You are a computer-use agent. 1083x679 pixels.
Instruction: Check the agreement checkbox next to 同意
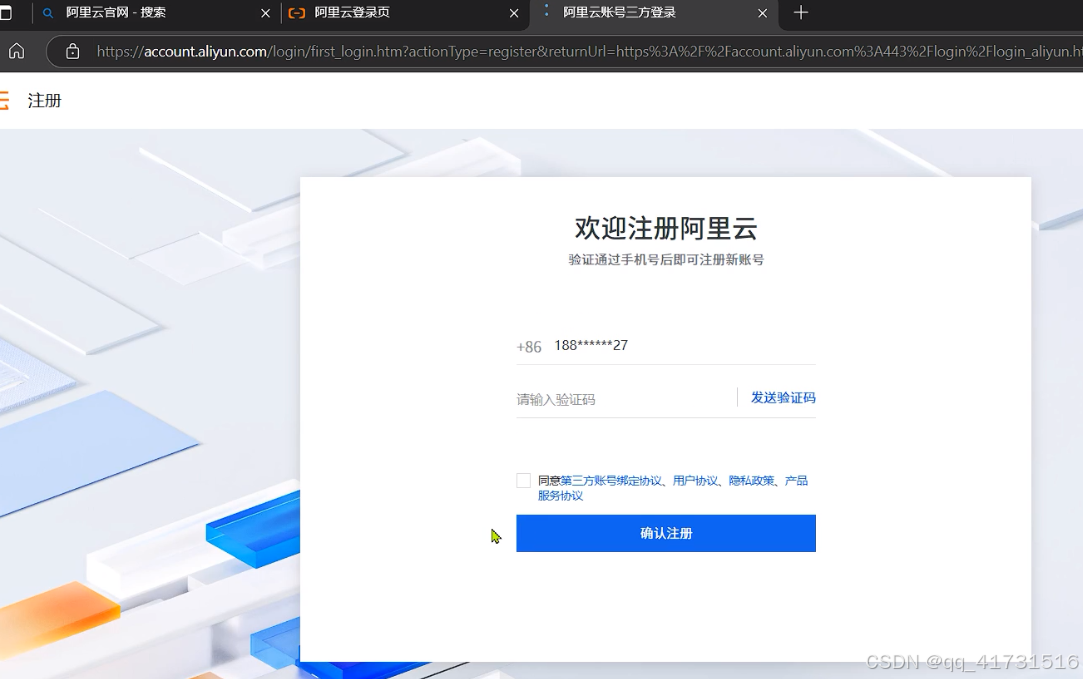coord(524,480)
